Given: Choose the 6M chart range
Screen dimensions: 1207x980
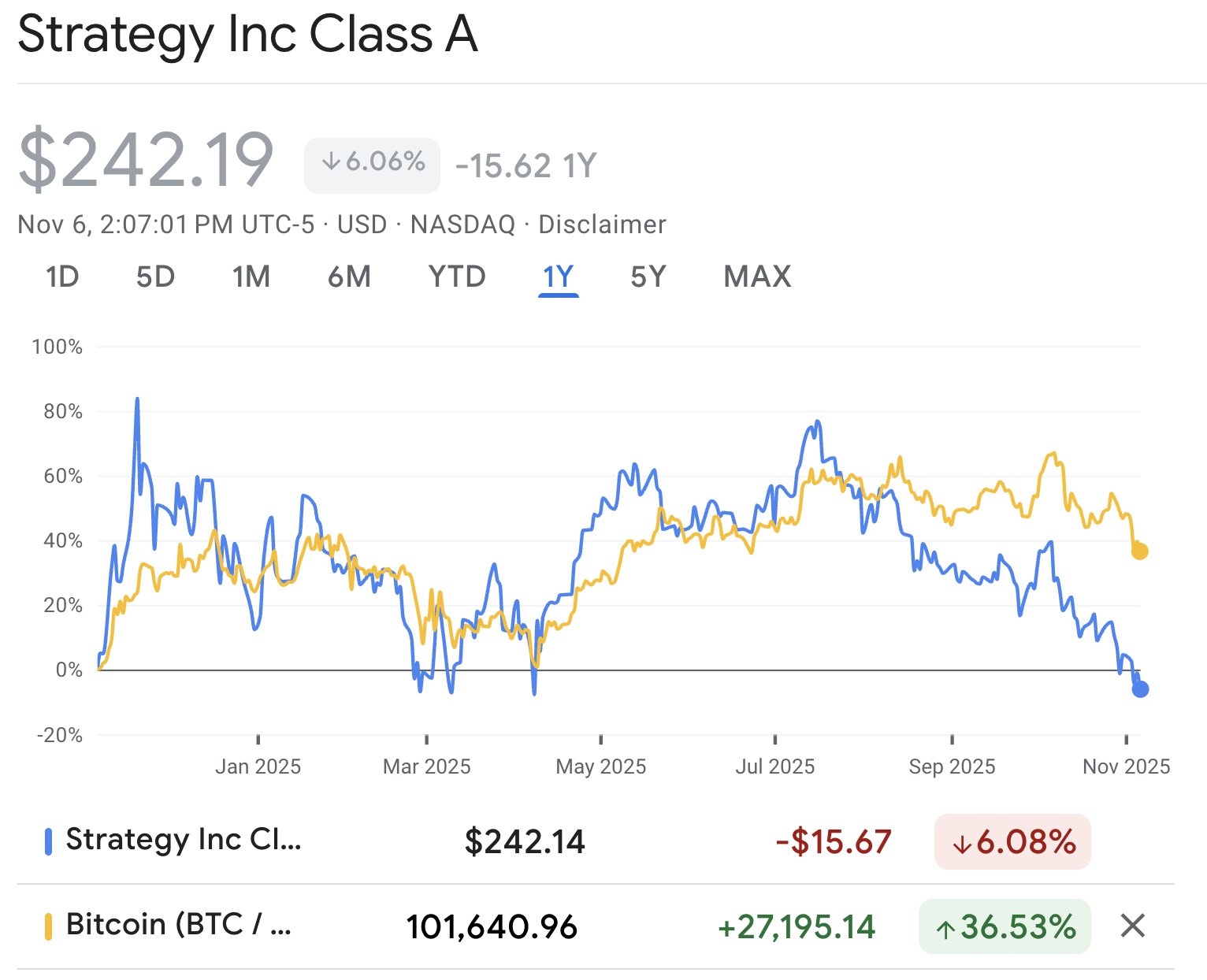Looking at the screenshot, I should coord(349,277).
